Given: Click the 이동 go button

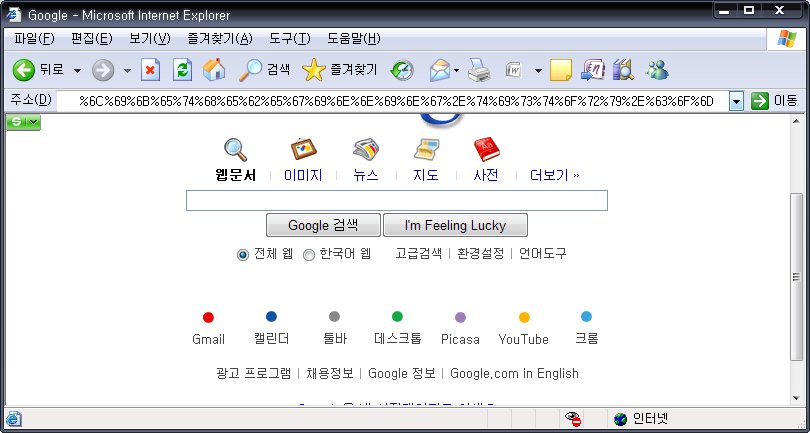Looking at the screenshot, I should coord(774,101).
